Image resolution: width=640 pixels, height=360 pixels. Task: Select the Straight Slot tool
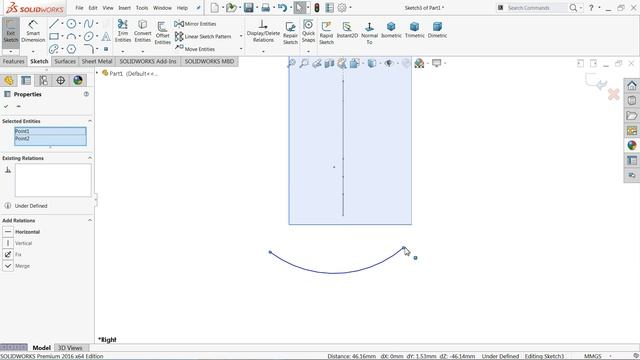click(53, 49)
